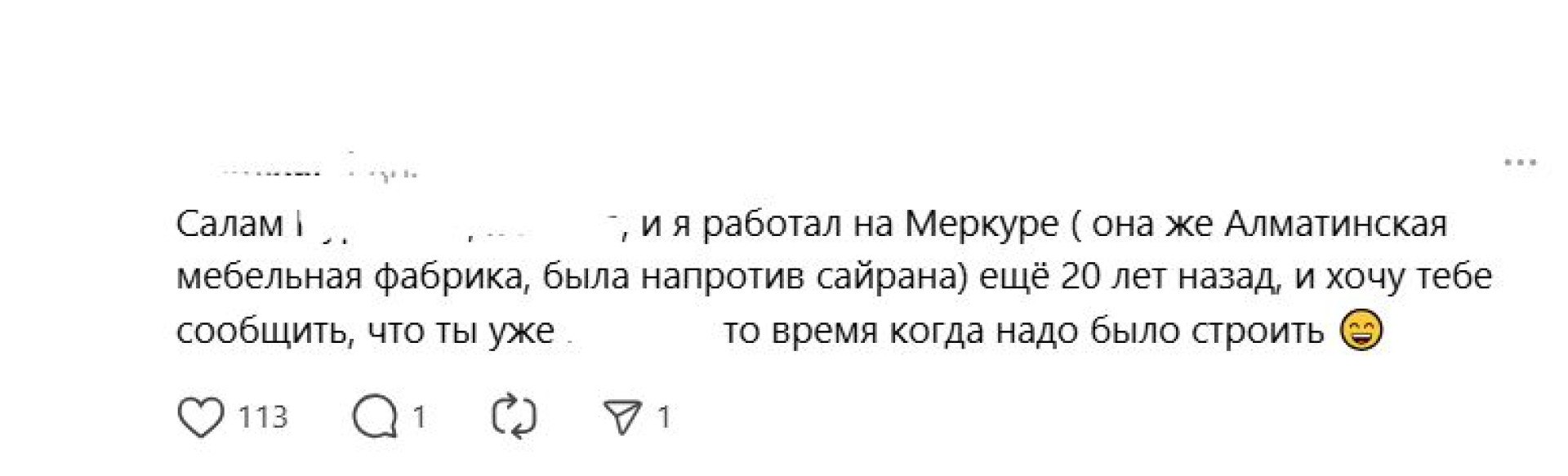
Task: Like the post with the heart icon
Action: pos(200,417)
